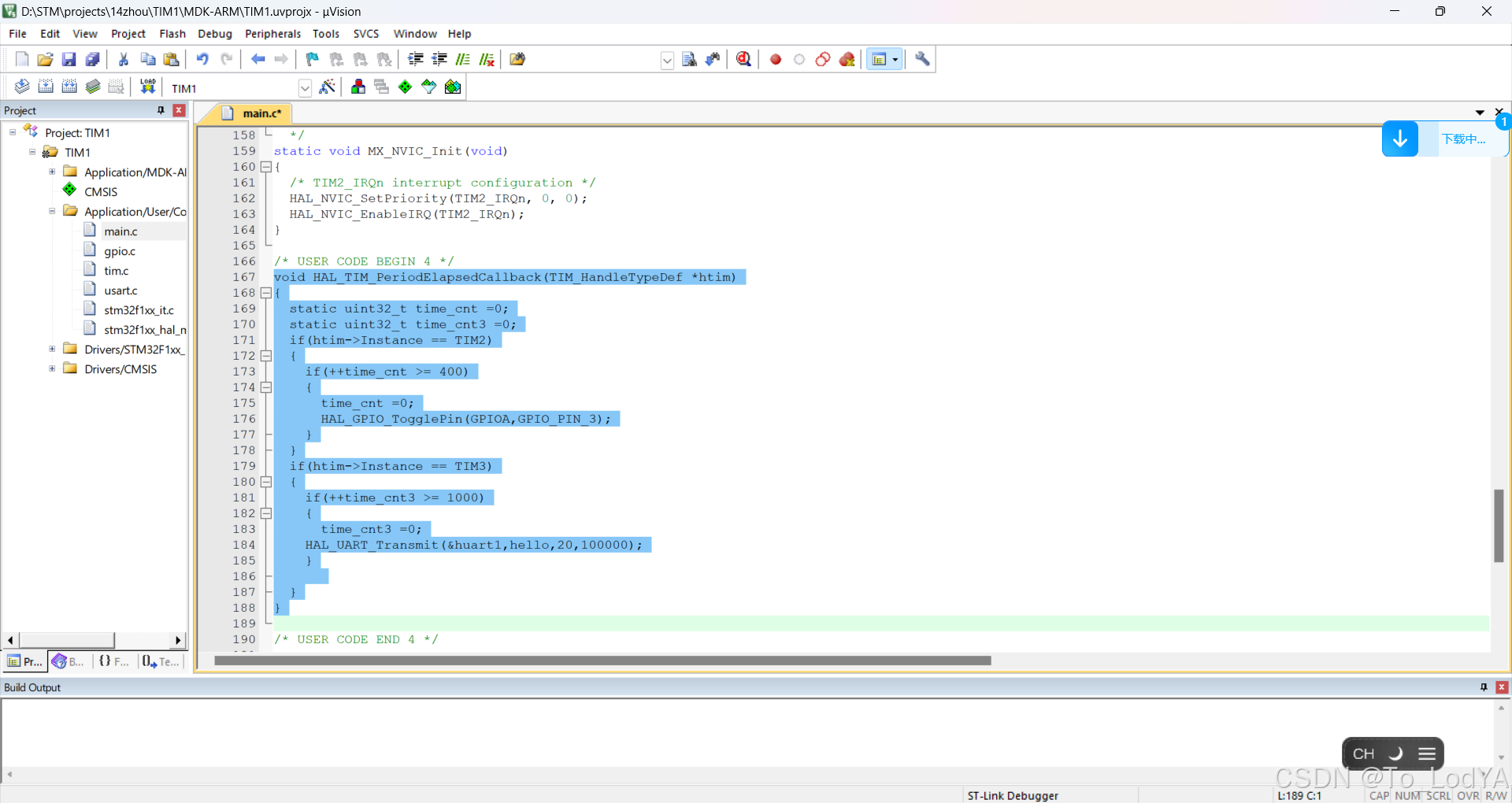The width and height of the screenshot is (1512, 803).
Task: Select the CMSIS component node
Action: (101, 191)
